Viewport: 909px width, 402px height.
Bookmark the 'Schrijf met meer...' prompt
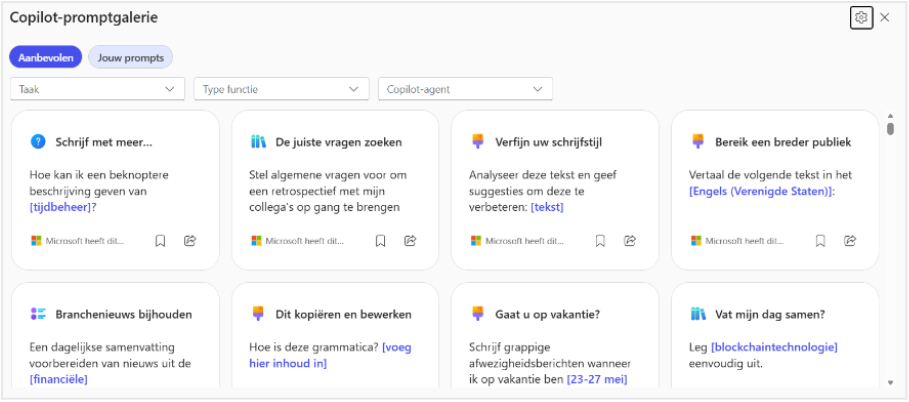(x=160, y=240)
